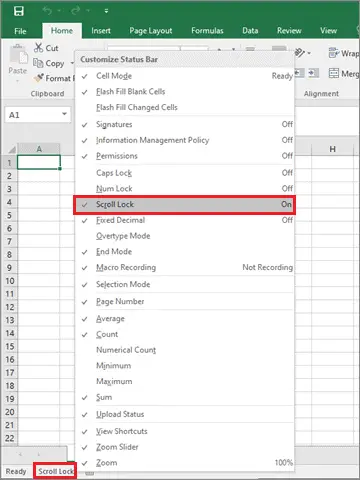Enable Num Lock status indicator
Screen dimensions: 360x480
click(185, 189)
